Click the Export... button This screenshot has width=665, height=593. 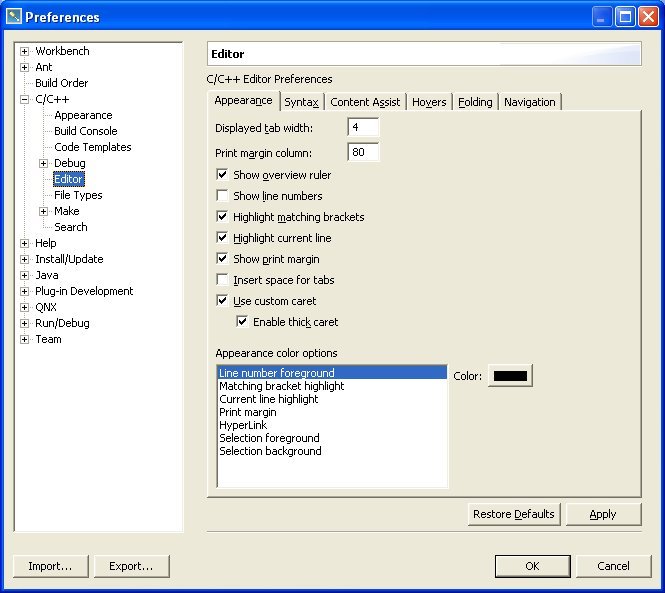tap(131, 566)
